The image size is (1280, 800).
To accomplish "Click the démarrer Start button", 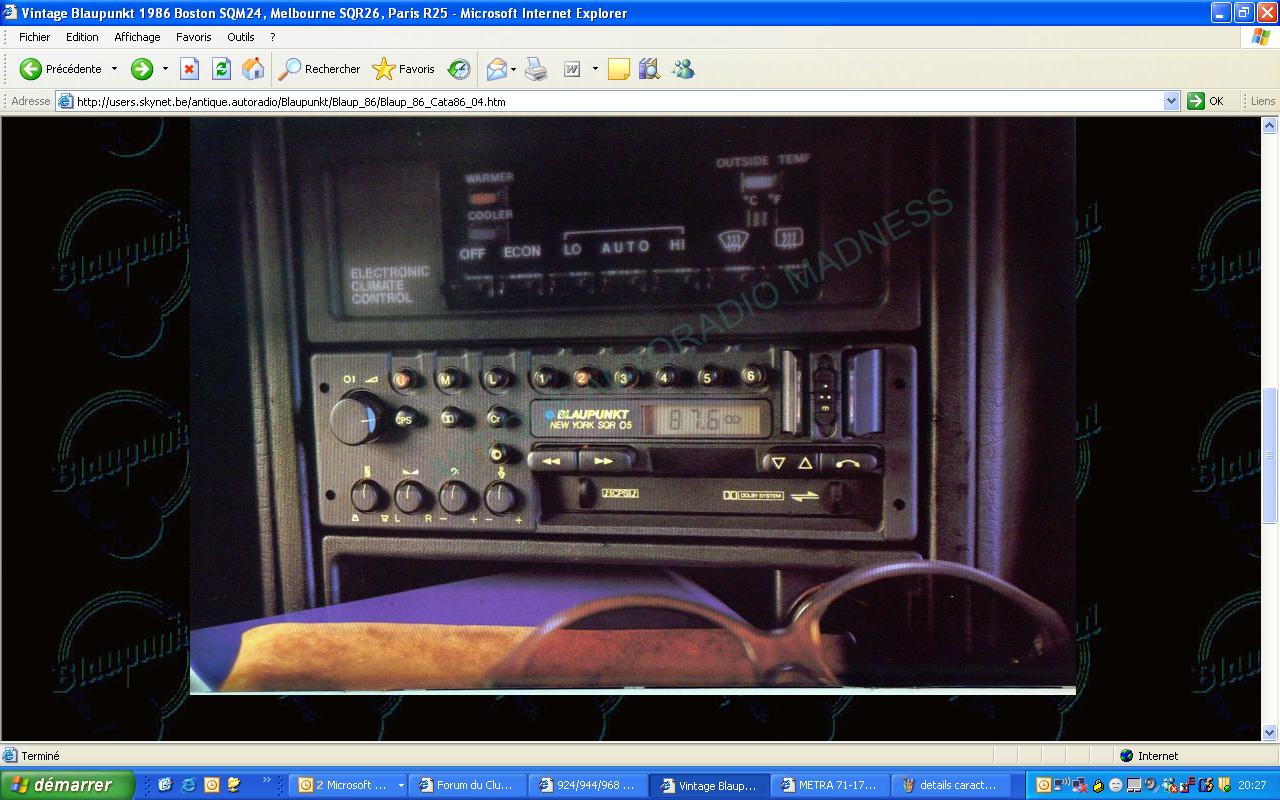I will click(67, 785).
